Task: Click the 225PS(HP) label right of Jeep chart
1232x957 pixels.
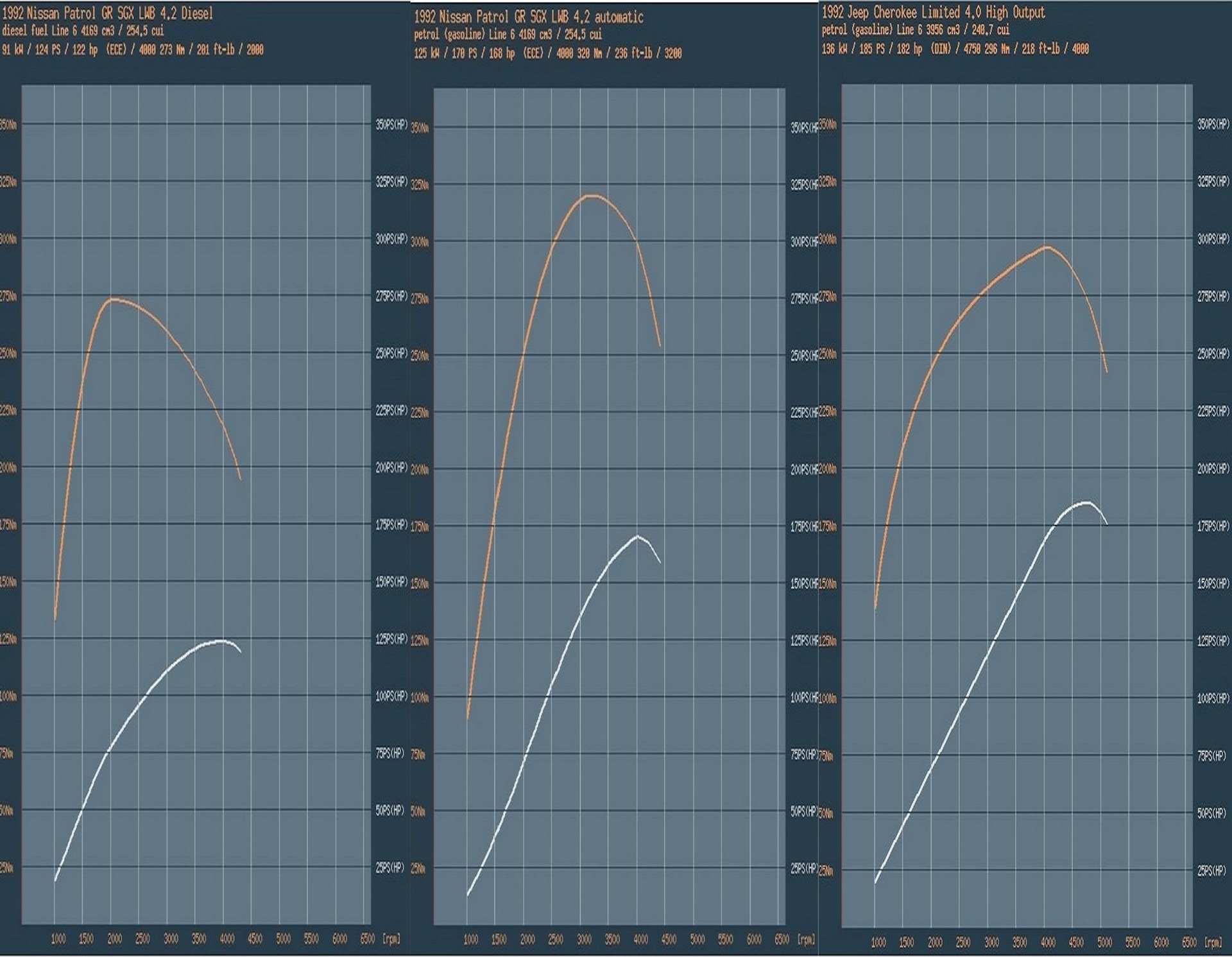Action: (x=1213, y=411)
